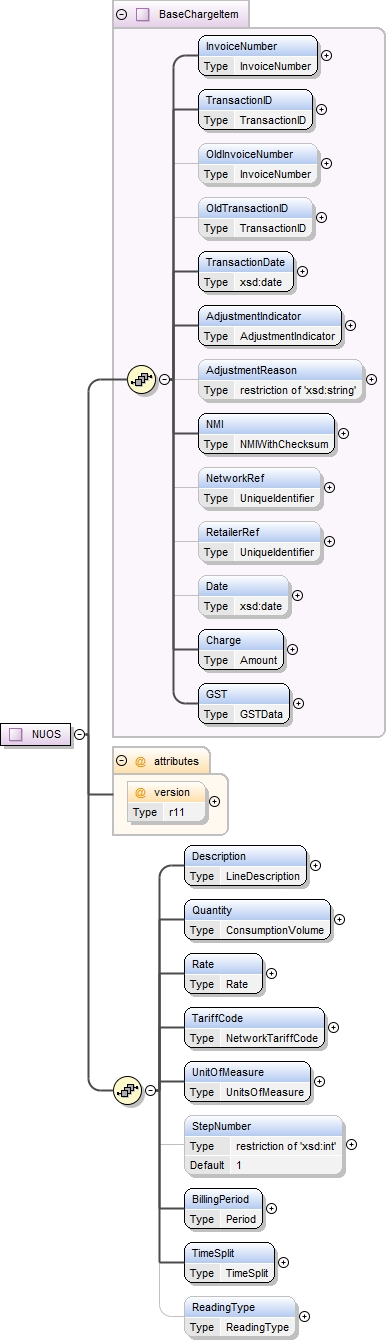Screen dimensions: 387x1342
Task: Click the NMIWithChecksum type text
Action: tap(285, 444)
